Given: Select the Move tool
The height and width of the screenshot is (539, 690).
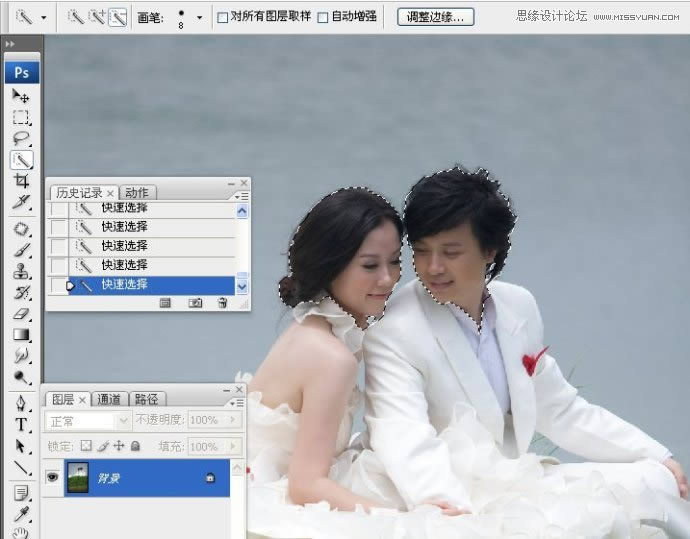Looking at the screenshot, I should [x=21, y=96].
